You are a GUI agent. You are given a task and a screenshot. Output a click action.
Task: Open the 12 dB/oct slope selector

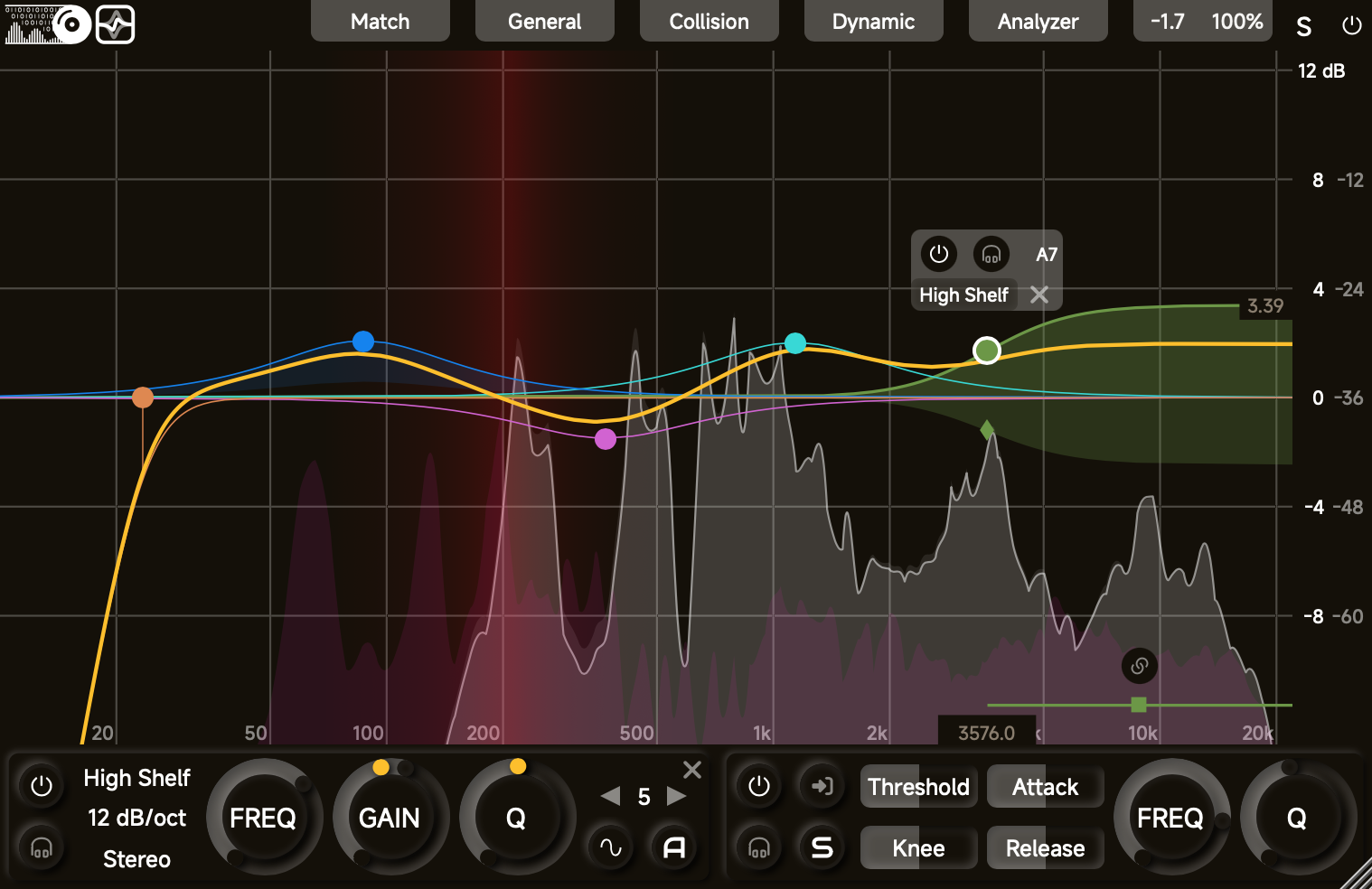(136, 818)
